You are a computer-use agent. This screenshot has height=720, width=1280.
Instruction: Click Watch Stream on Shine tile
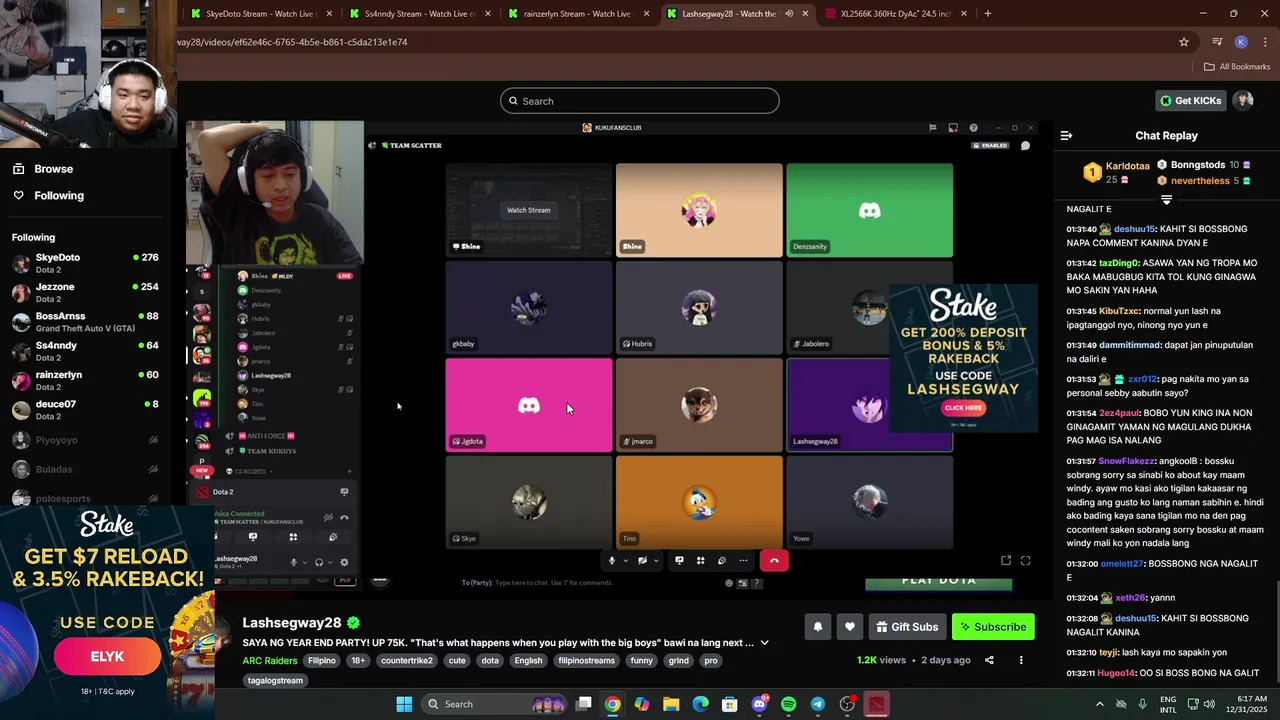pyautogui.click(x=528, y=210)
